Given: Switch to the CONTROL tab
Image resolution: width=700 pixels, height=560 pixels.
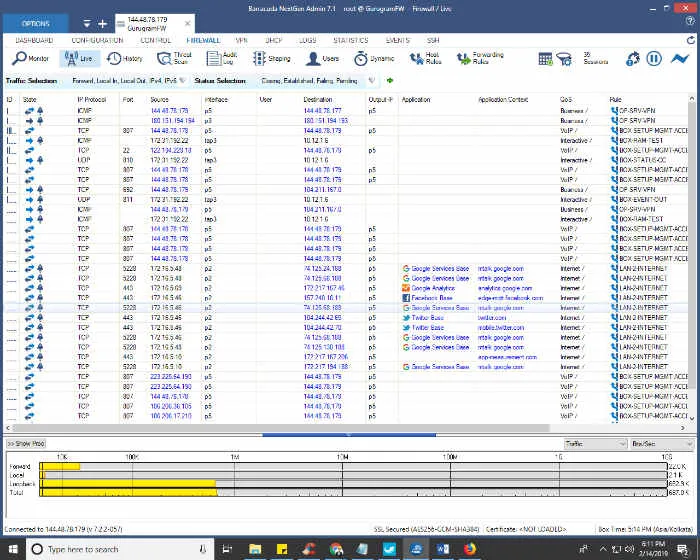Looking at the screenshot, I should (155, 40).
